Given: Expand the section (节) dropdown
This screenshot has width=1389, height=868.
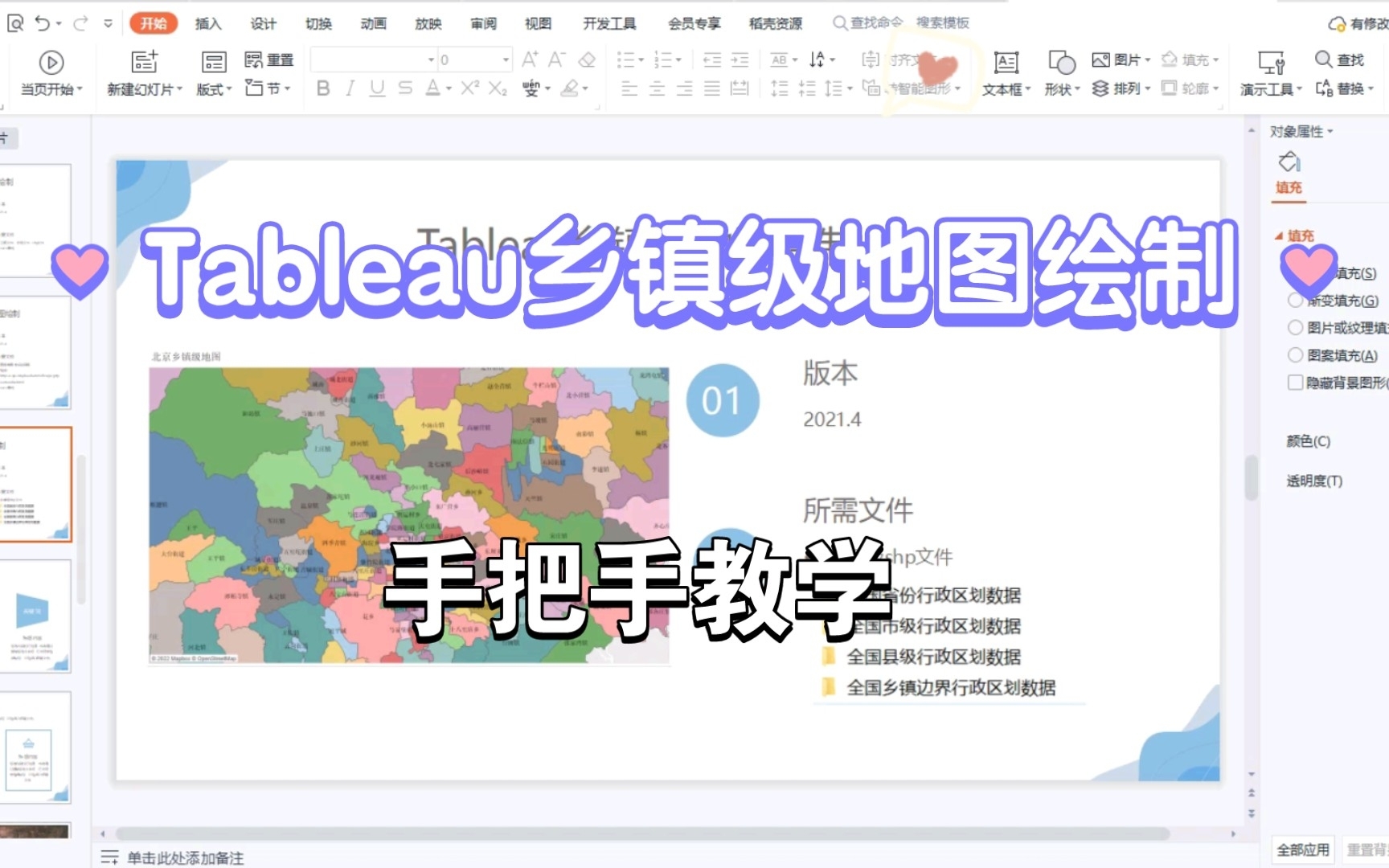Looking at the screenshot, I should tap(287, 88).
